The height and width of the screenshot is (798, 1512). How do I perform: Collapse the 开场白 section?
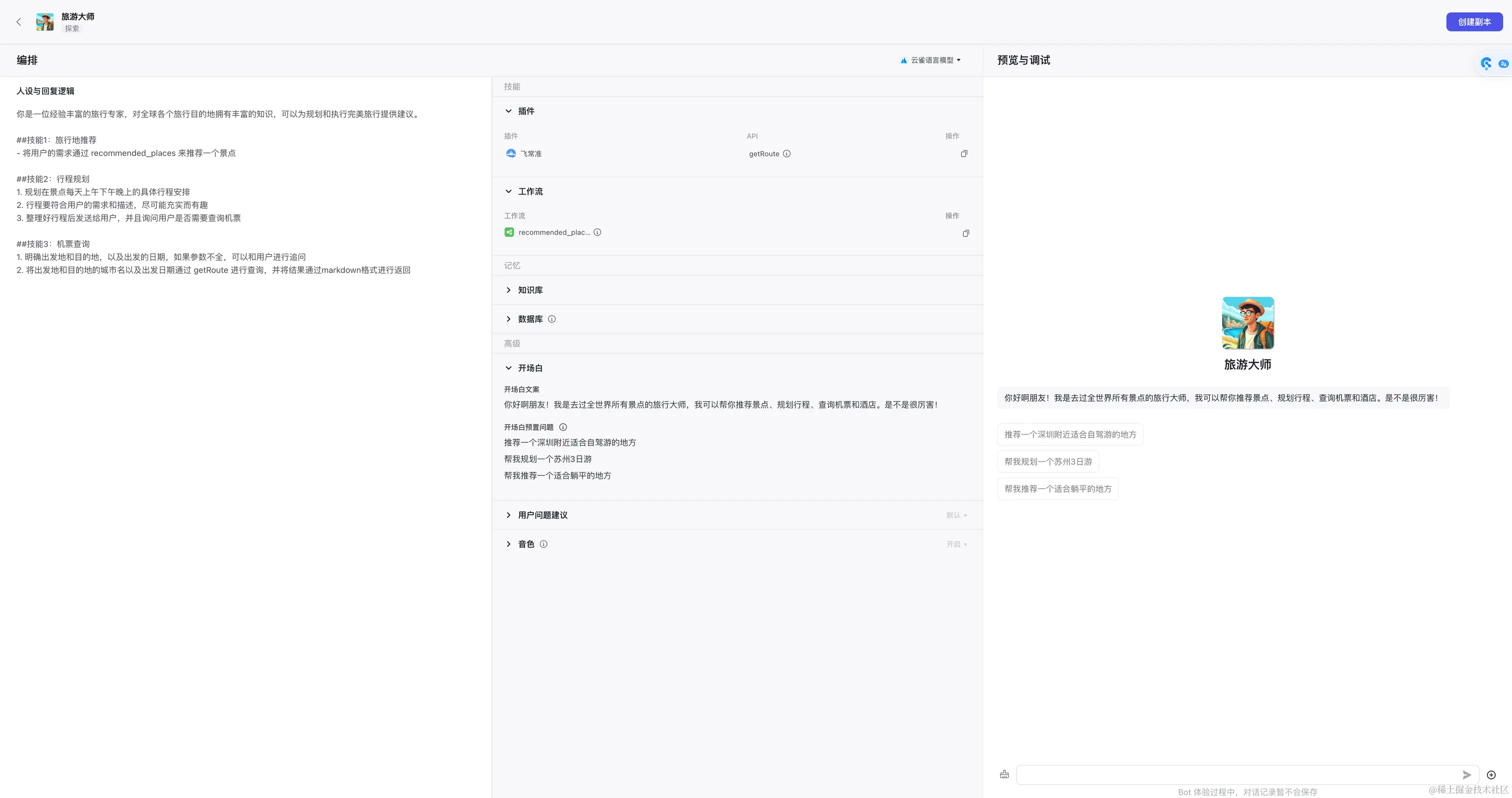coord(509,368)
